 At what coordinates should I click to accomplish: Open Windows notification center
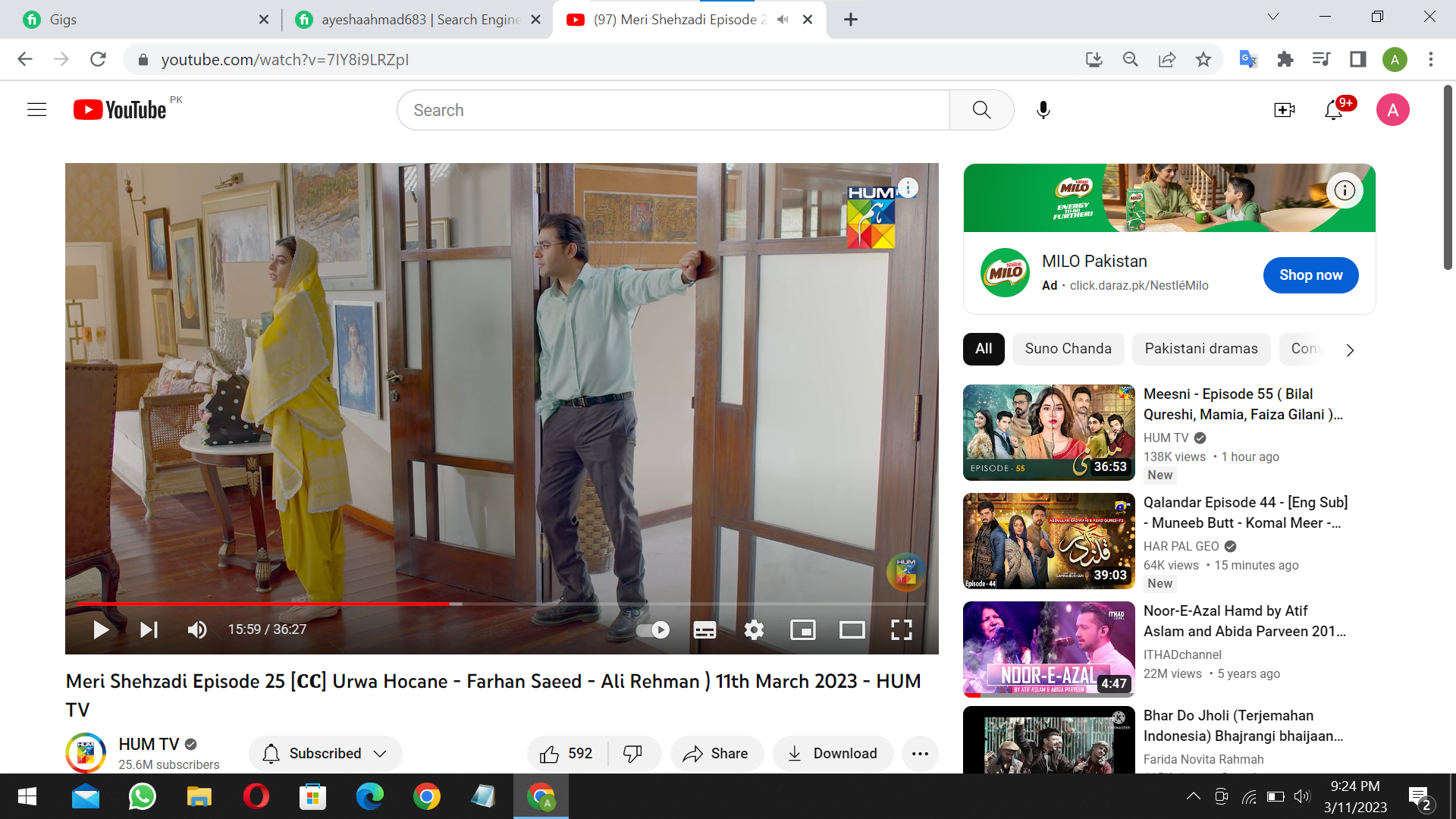click(x=1420, y=797)
